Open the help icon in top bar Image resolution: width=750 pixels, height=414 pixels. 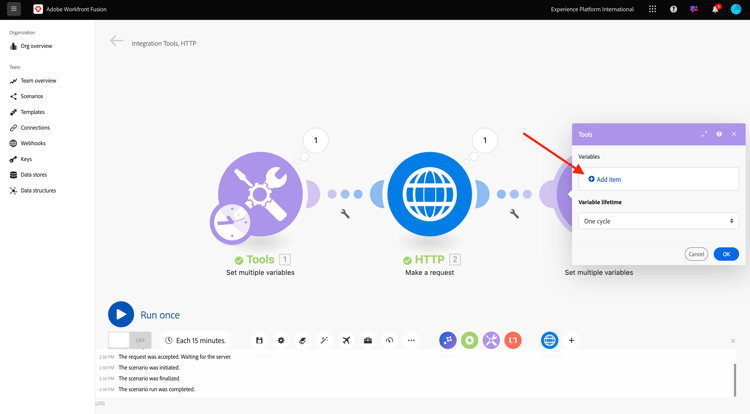(673, 9)
